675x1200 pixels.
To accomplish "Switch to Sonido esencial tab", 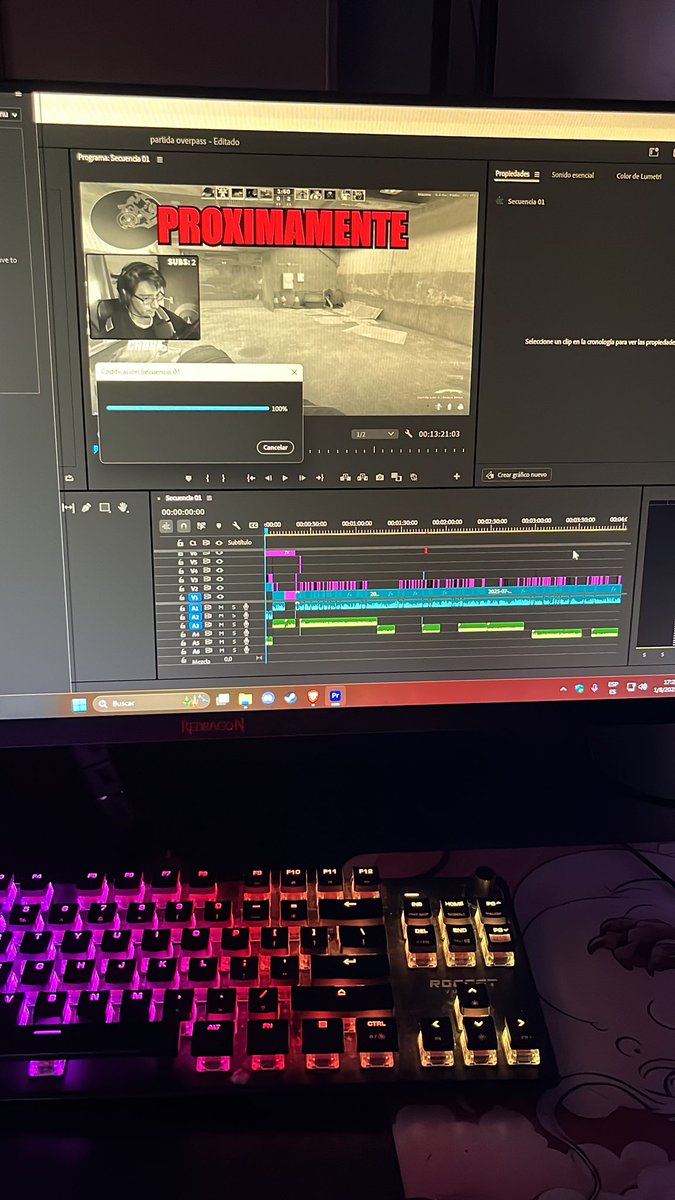I will 573,175.
